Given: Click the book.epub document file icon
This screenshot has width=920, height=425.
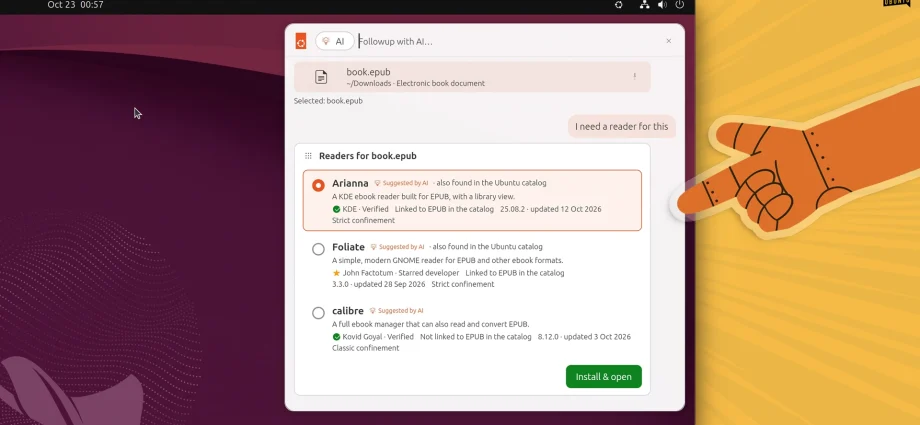Looking at the screenshot, I should [x=321, y=77].
